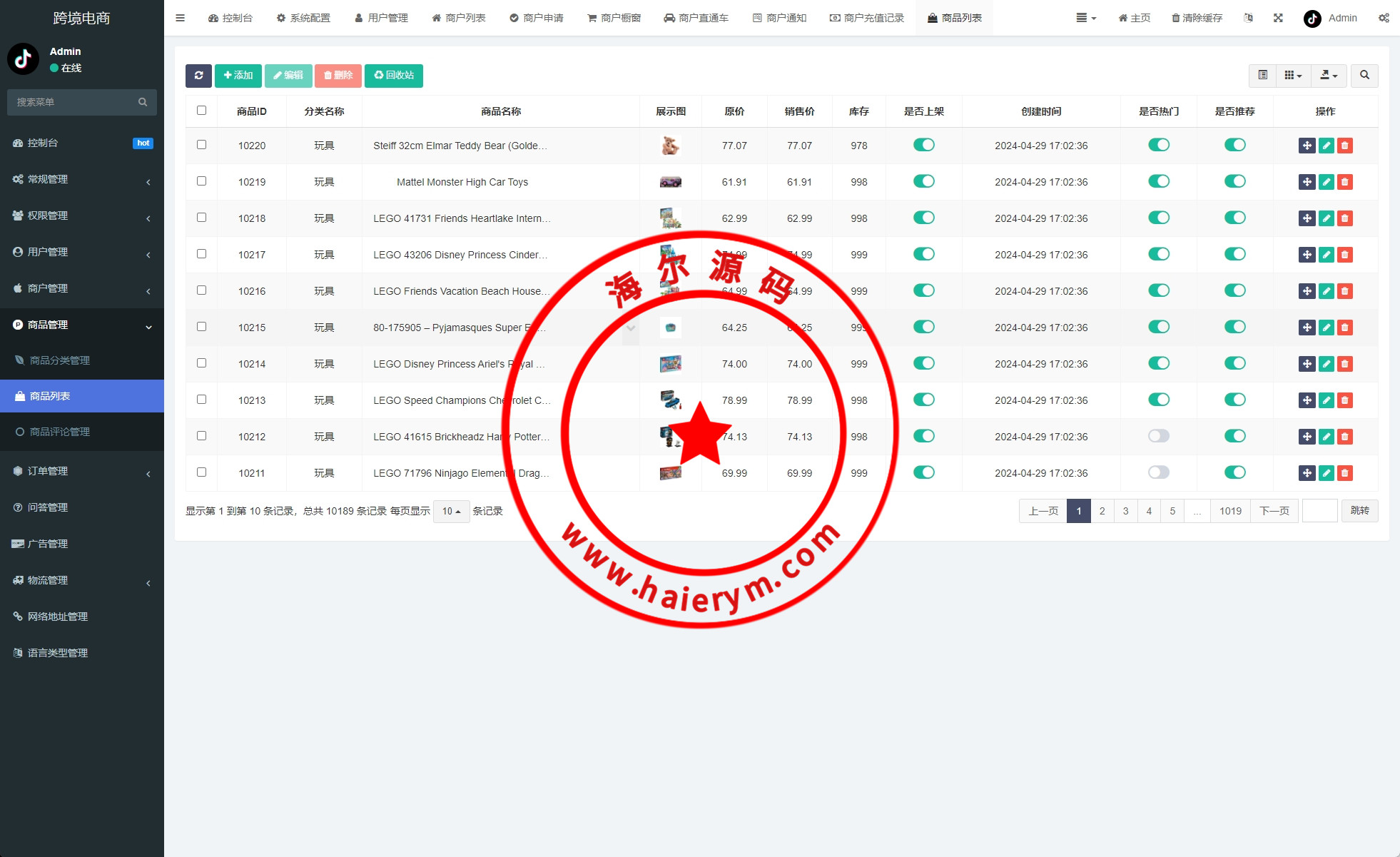Switch to the card view toggle icon

click(1262, 76)
